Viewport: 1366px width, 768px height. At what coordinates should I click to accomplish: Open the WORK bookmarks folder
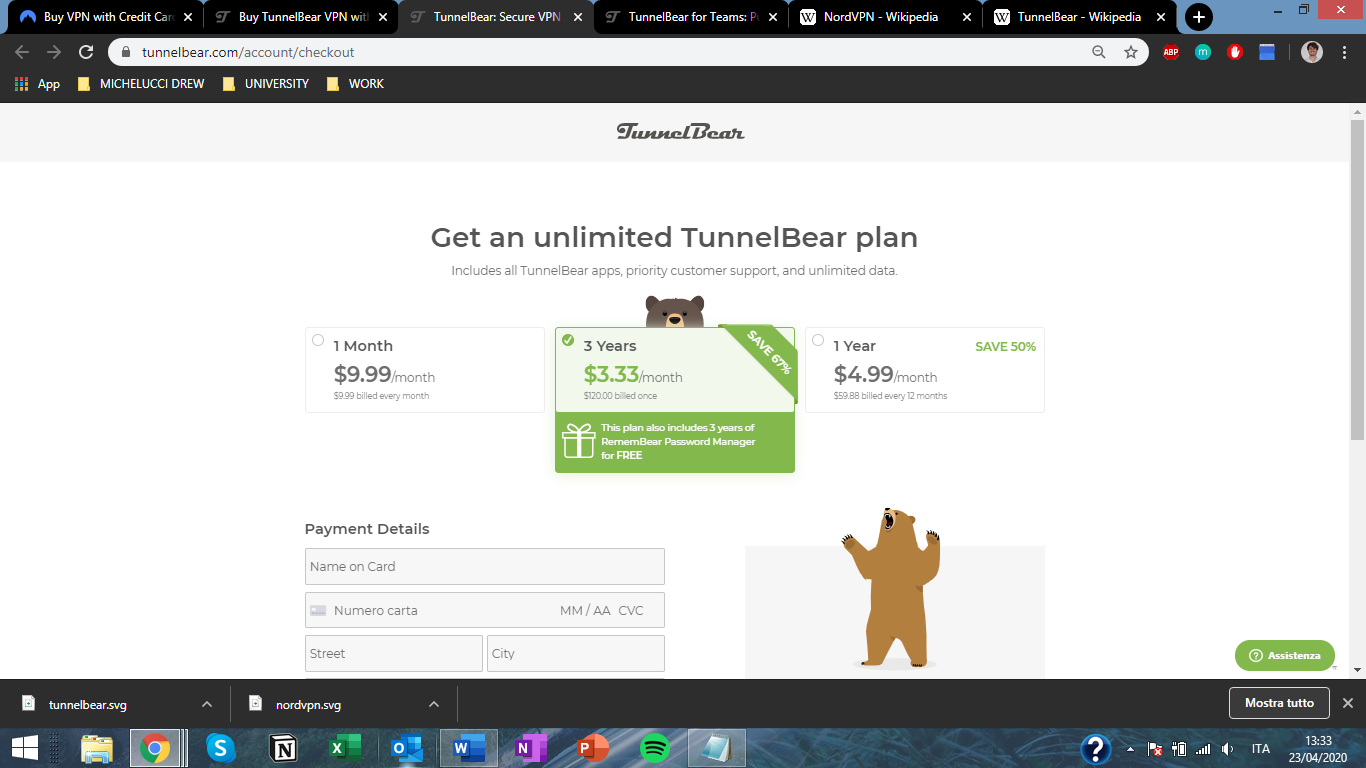(355, 84)
